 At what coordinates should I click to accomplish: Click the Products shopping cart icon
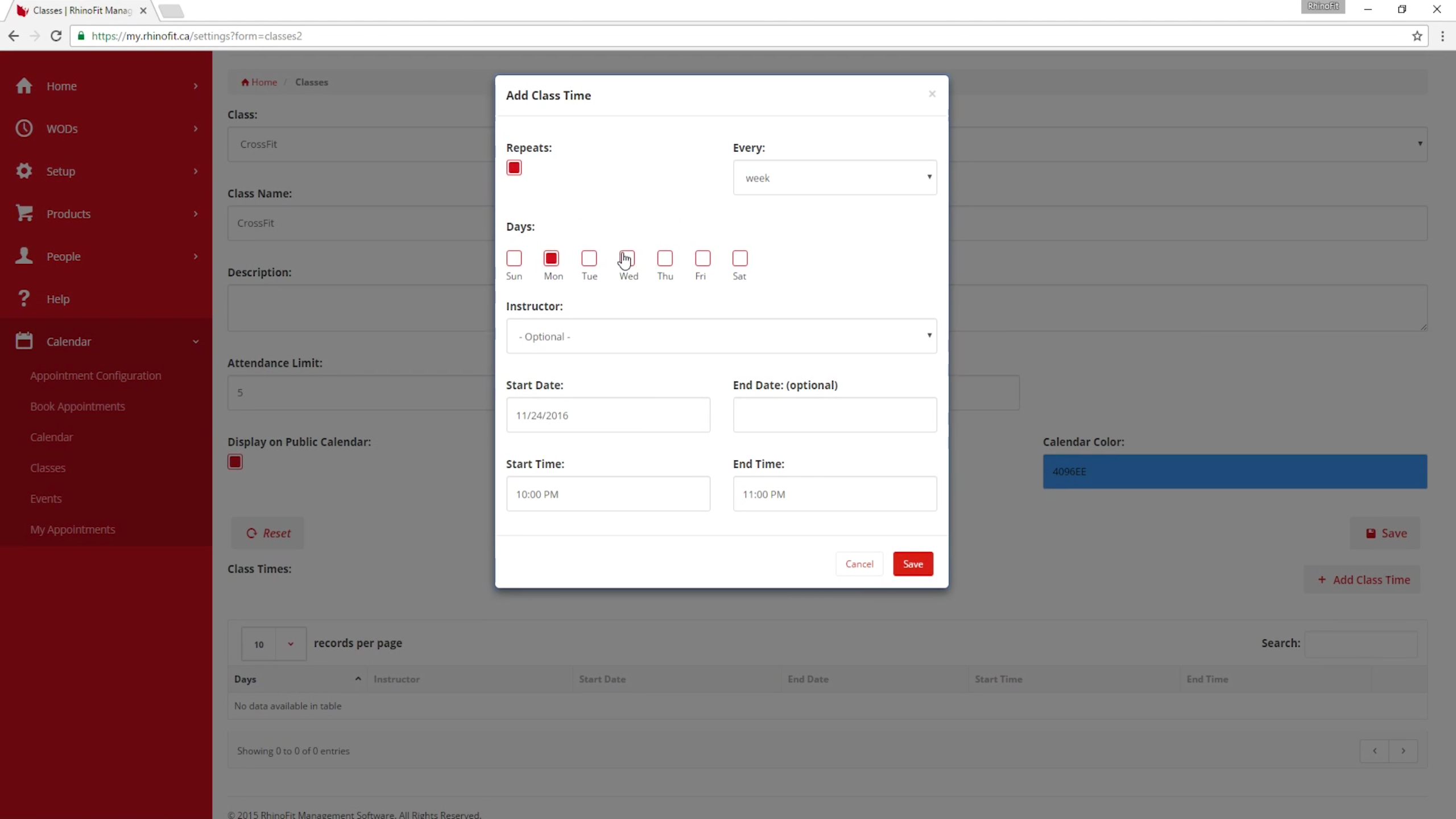[24, 213]
